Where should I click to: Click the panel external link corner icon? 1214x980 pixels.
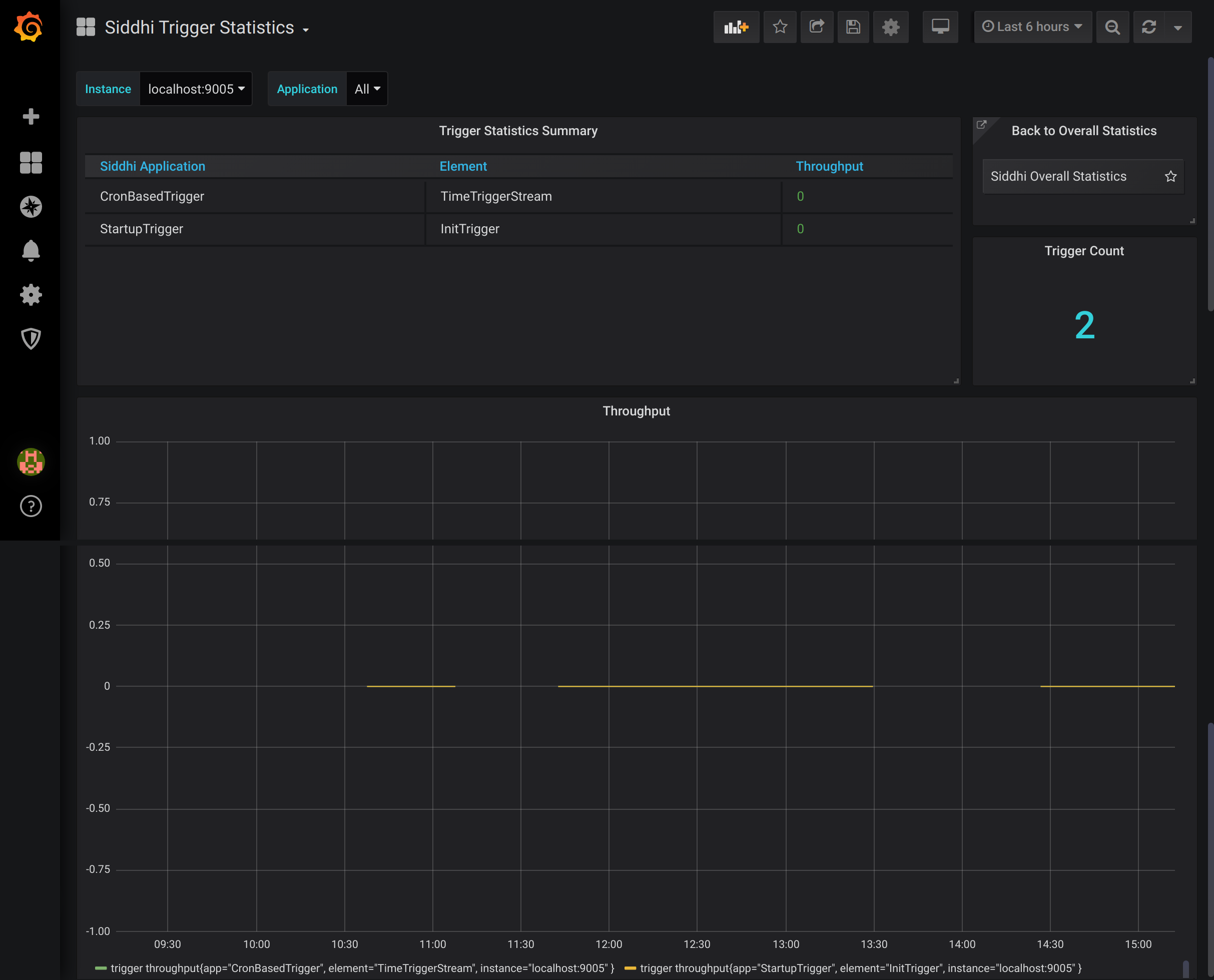tap(981, 125)
